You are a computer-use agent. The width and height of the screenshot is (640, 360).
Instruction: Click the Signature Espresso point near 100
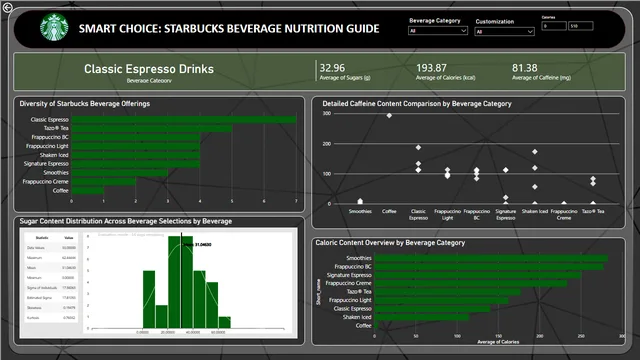coord(506,170)
